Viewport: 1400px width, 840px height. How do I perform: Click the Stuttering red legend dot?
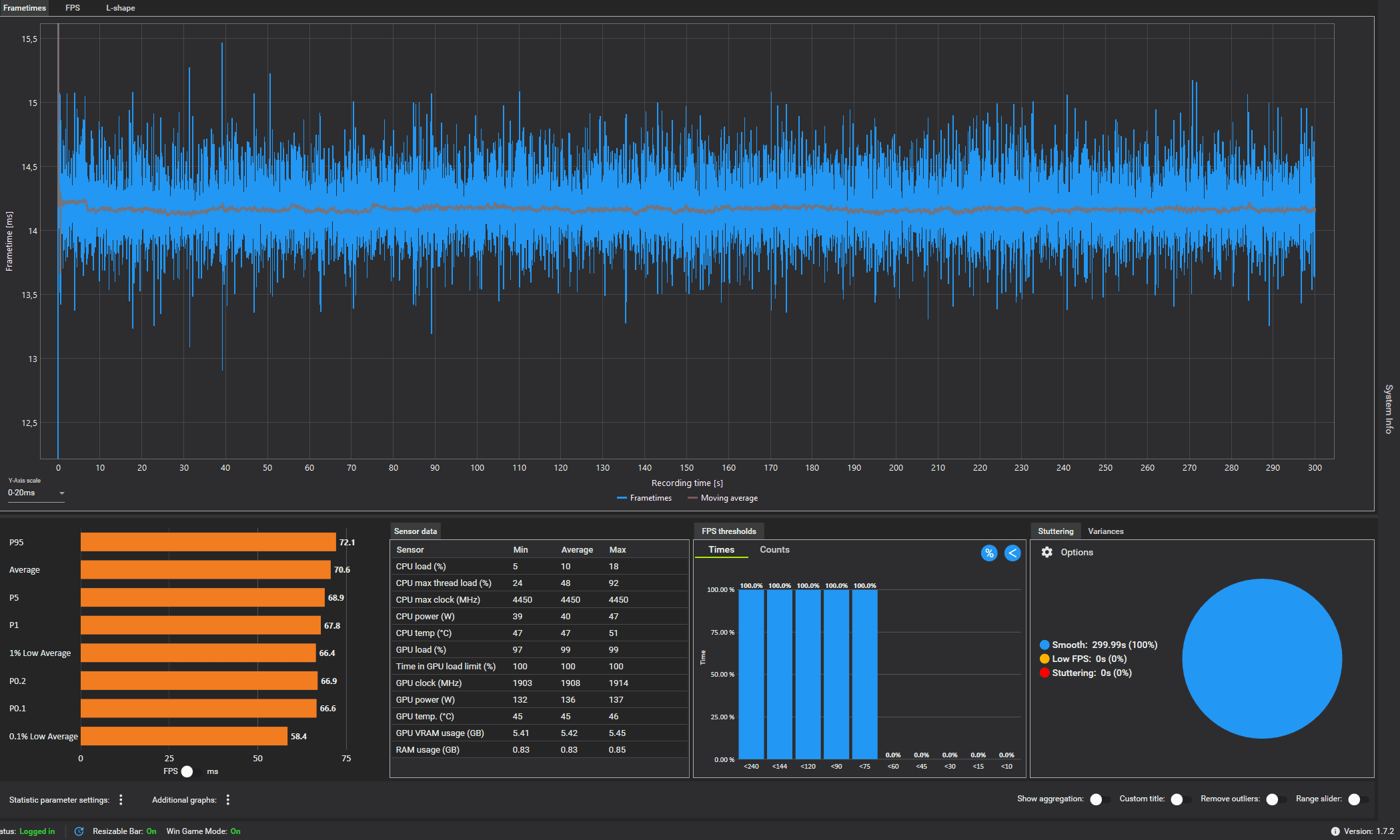pos(1044,673)
